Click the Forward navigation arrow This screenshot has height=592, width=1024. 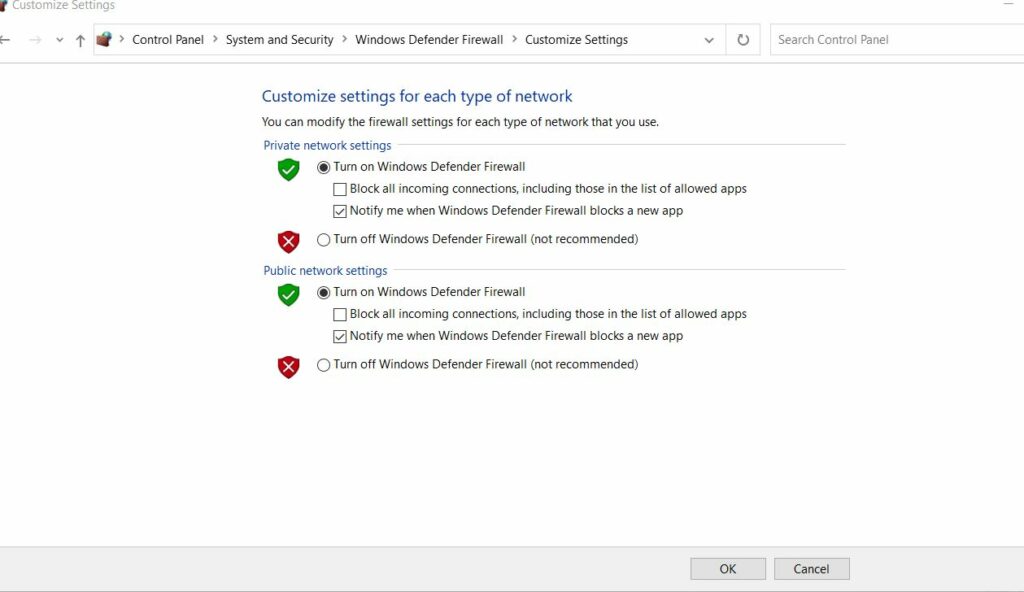click(x=35, y=40)
